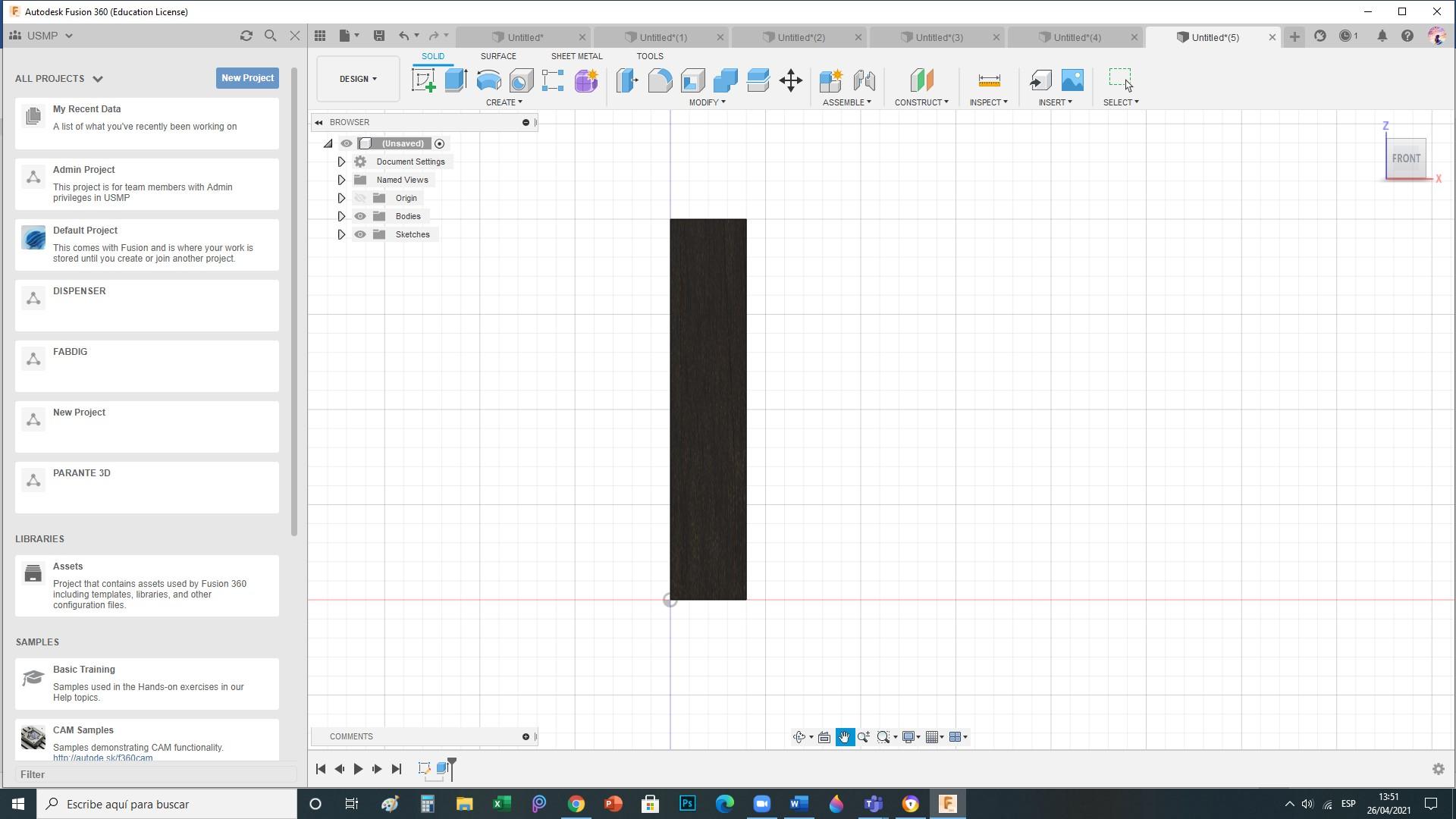Click the window Select tool icon

[1120, 79]
